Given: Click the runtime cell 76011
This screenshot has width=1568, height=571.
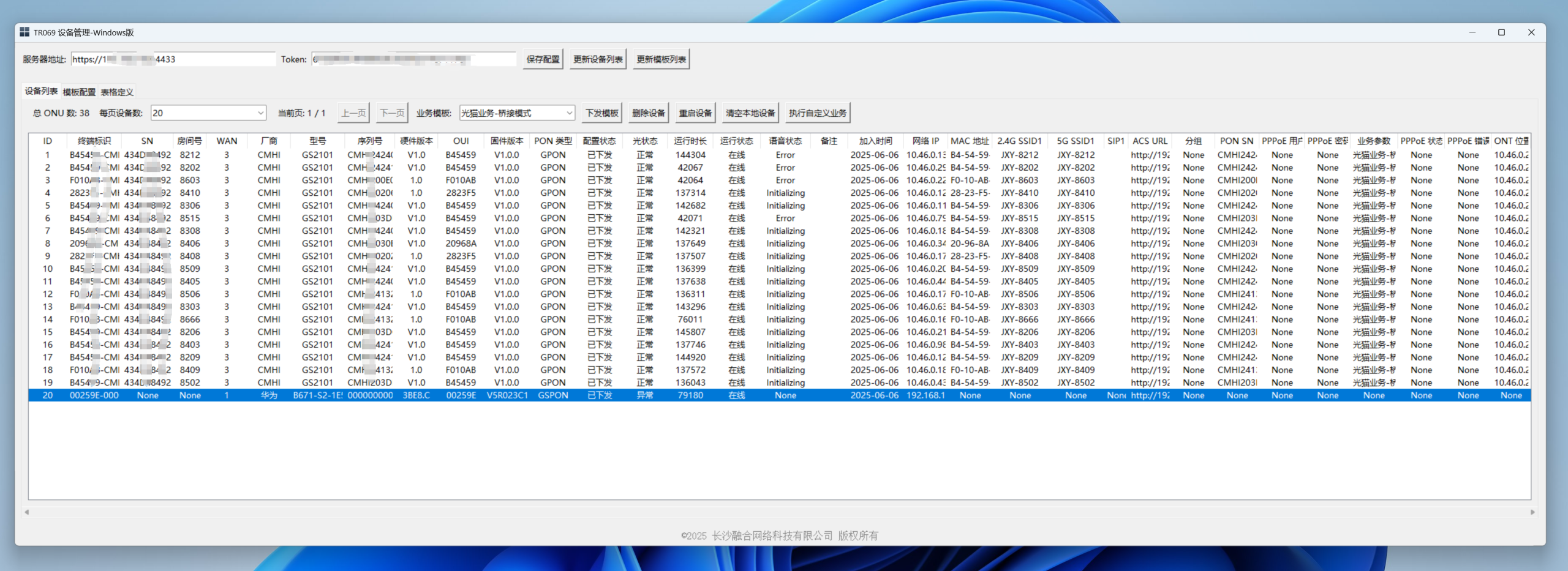Looking at the screenshot, I should click(690, 319).
